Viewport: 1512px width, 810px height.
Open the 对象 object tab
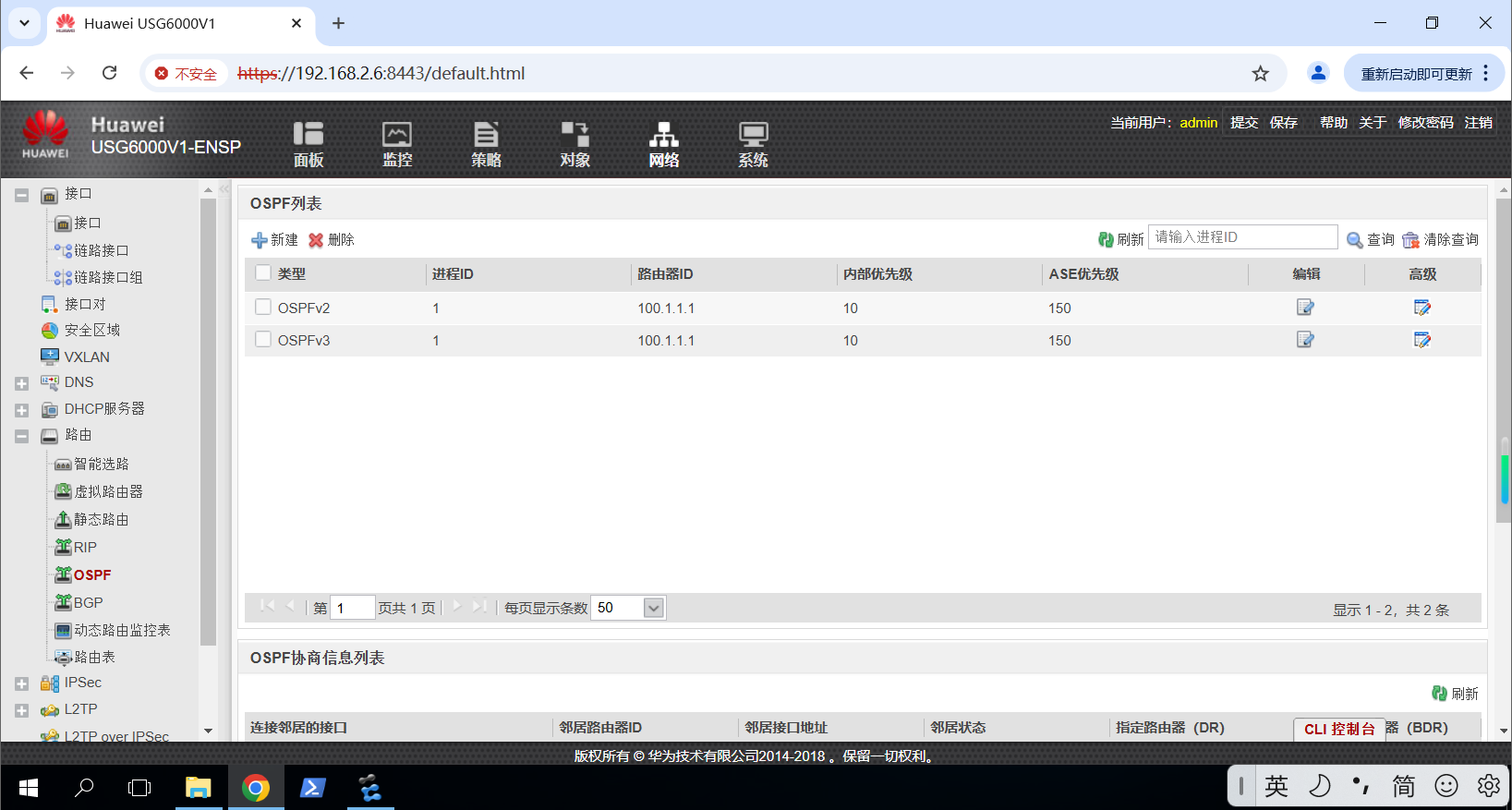(575, 145)
